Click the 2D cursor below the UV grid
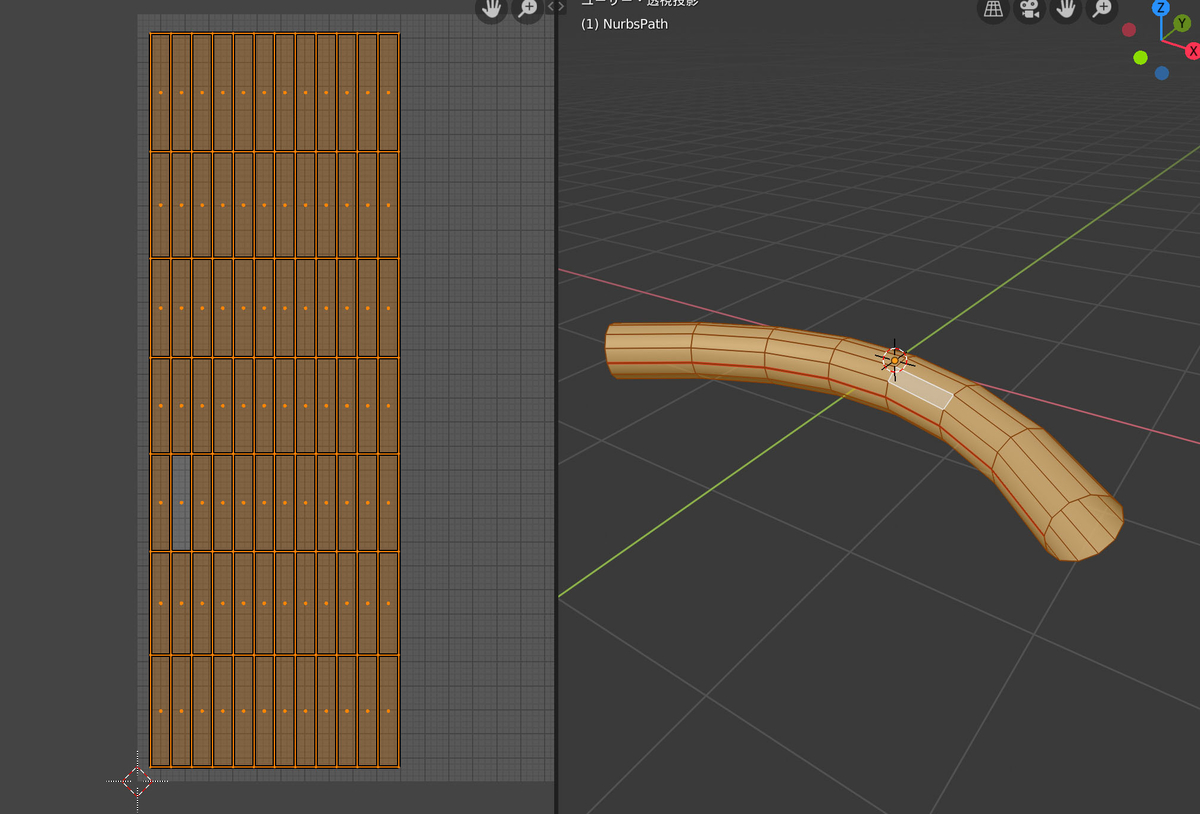This screenshot has width=1200, height=814. coord(137,781)
